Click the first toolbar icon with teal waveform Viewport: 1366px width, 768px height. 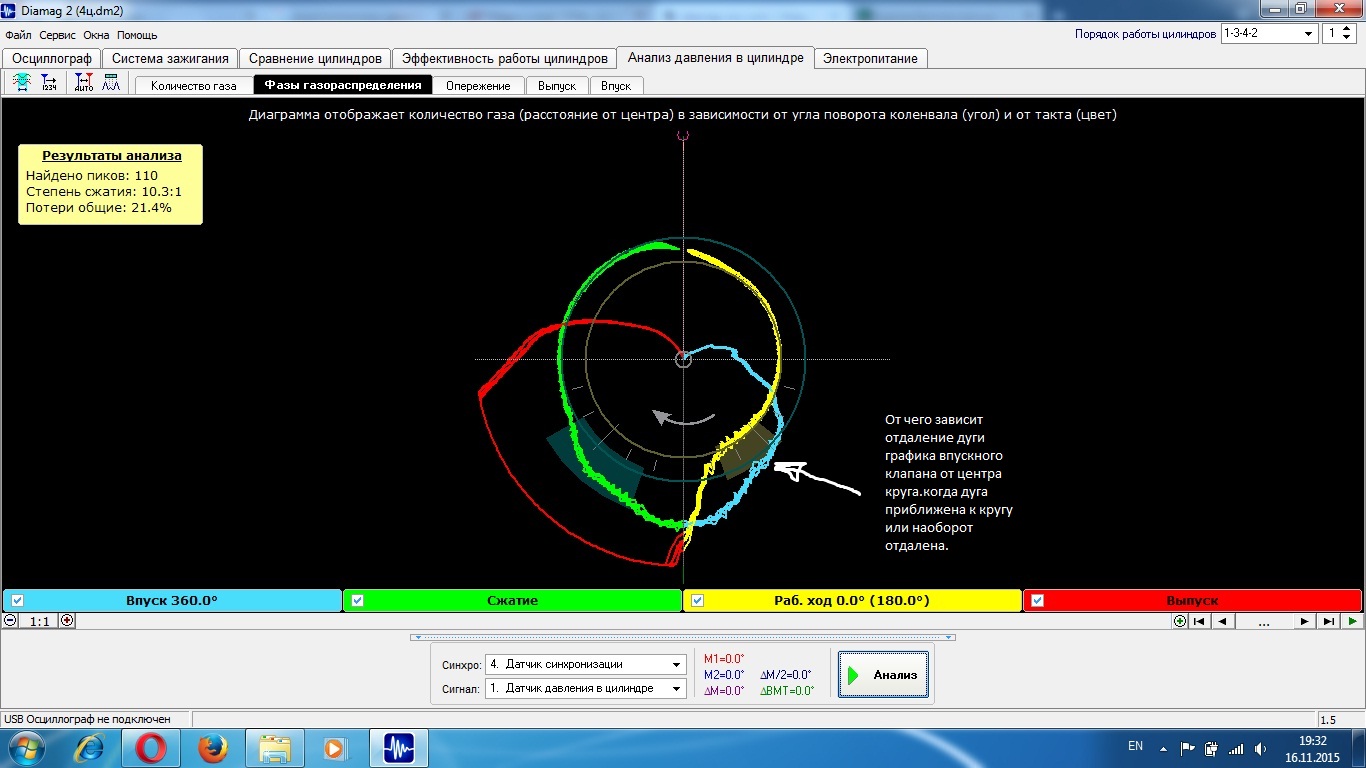[x=21, y=83]
